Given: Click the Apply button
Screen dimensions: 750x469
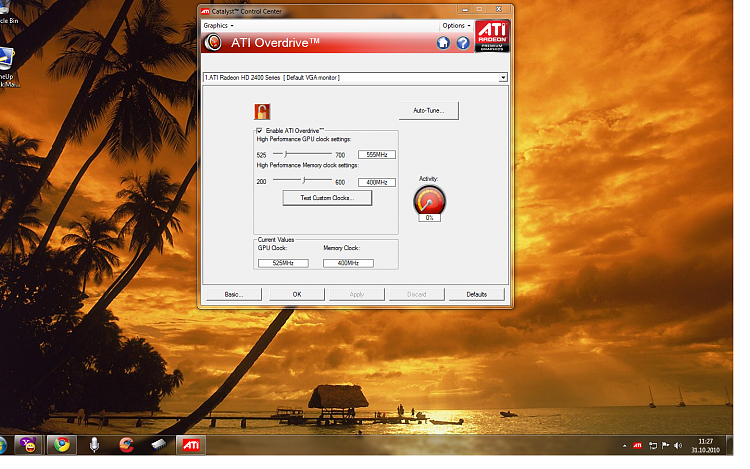Looking at the screenshot, I should coord(357,294).
